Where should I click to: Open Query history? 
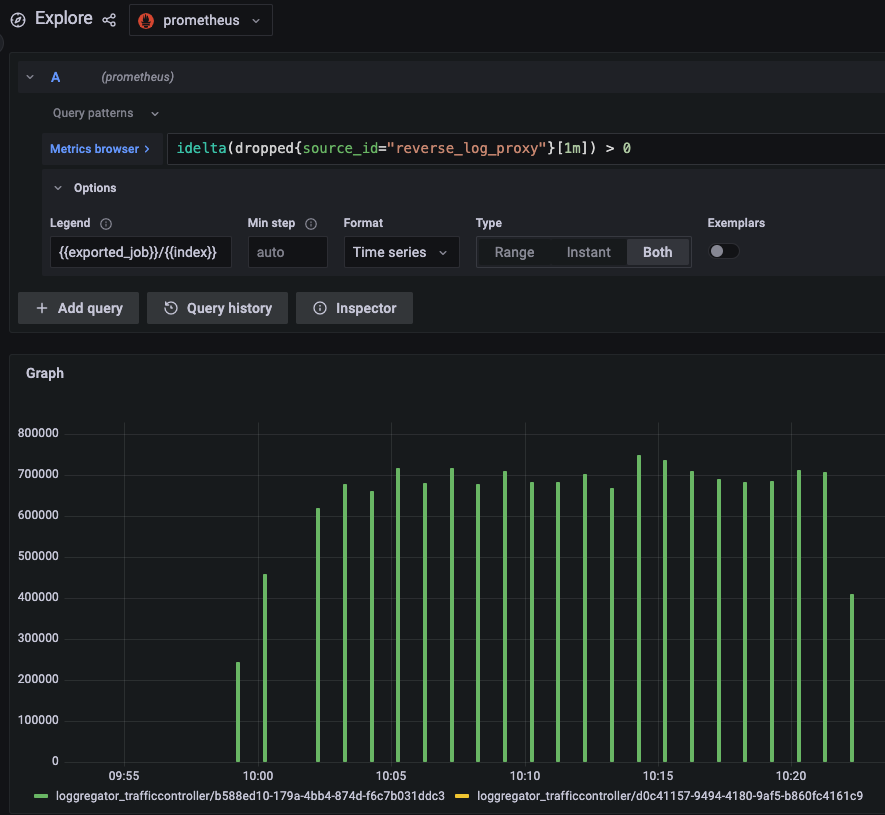point(217,308)
